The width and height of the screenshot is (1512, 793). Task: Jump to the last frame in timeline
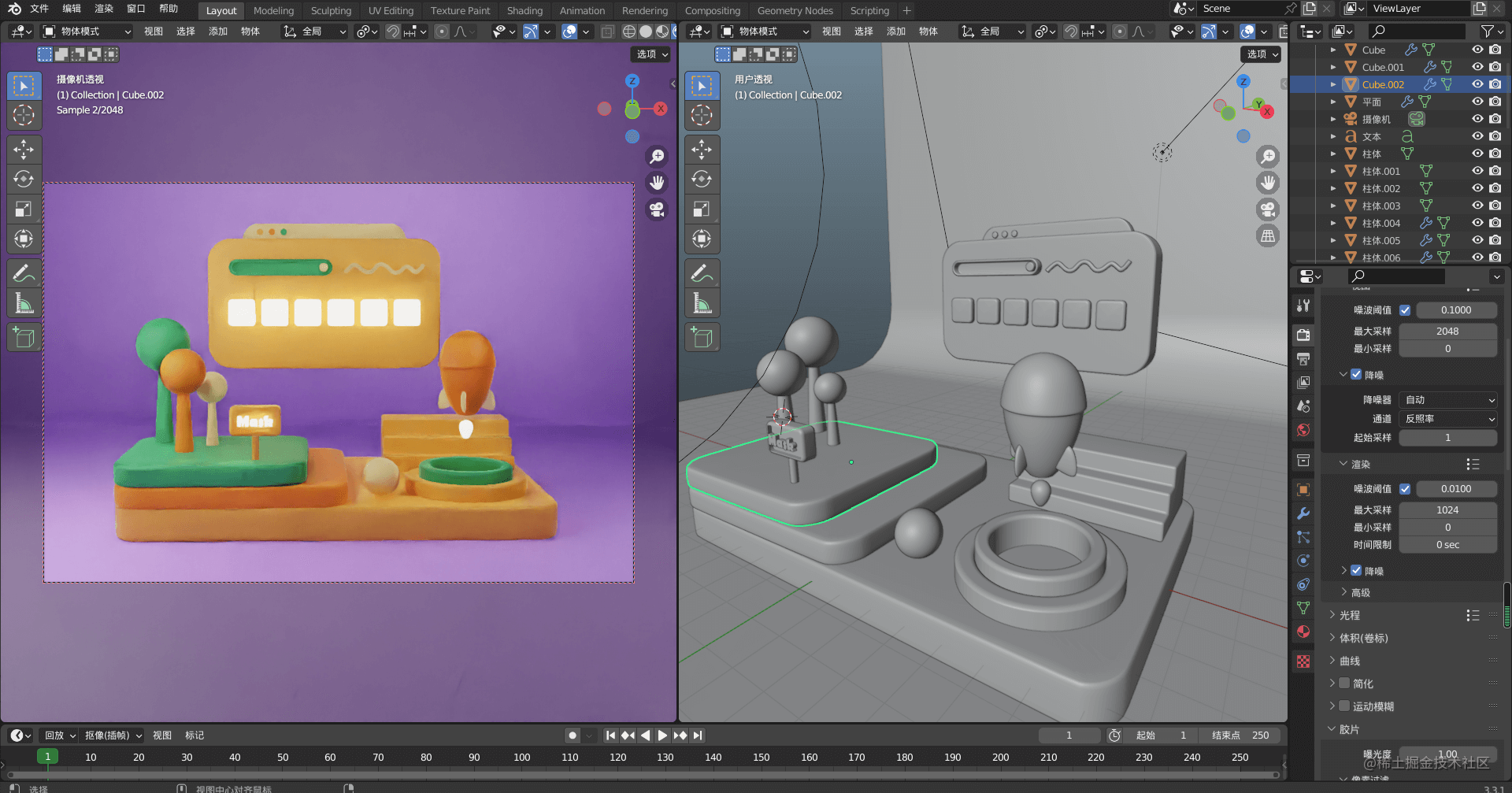coord(699,736)
